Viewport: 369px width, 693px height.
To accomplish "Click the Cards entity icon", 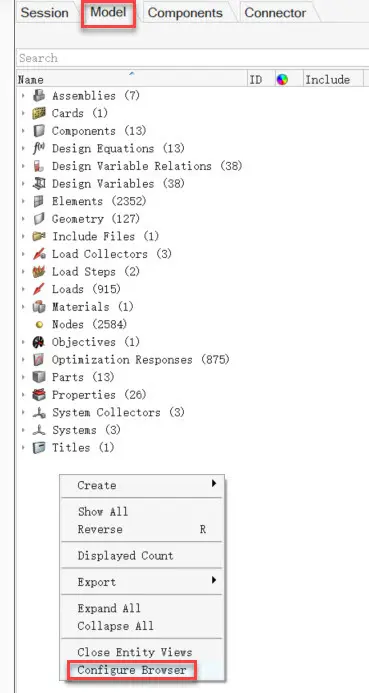I will coord(39,113).
